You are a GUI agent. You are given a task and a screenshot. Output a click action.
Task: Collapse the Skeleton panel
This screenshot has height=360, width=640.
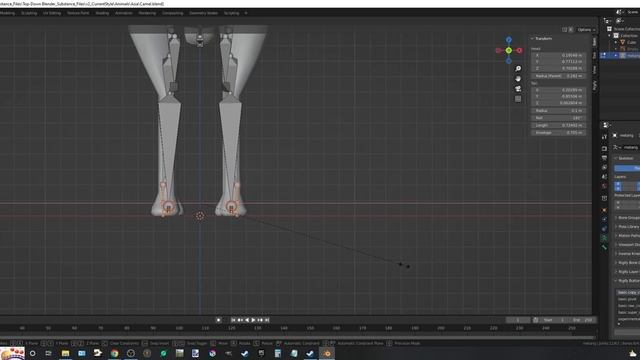pos(616,158)
